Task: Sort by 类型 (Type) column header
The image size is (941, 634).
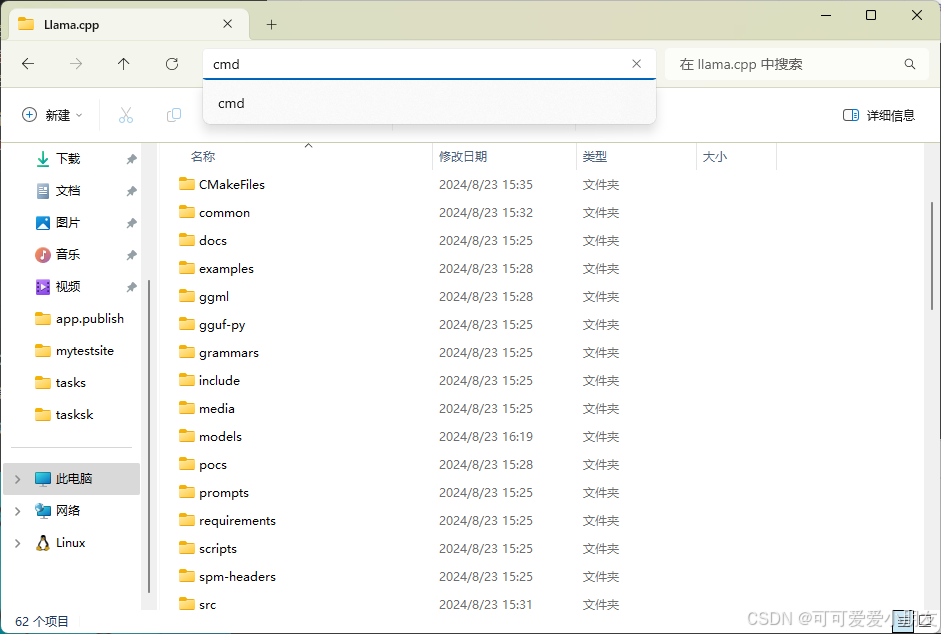Action: tap(595, 157)
